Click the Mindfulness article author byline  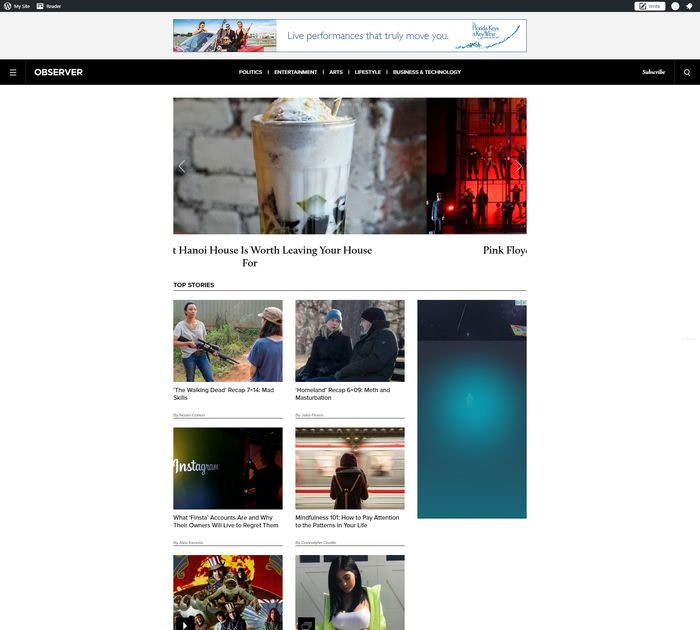pos(316,543)
